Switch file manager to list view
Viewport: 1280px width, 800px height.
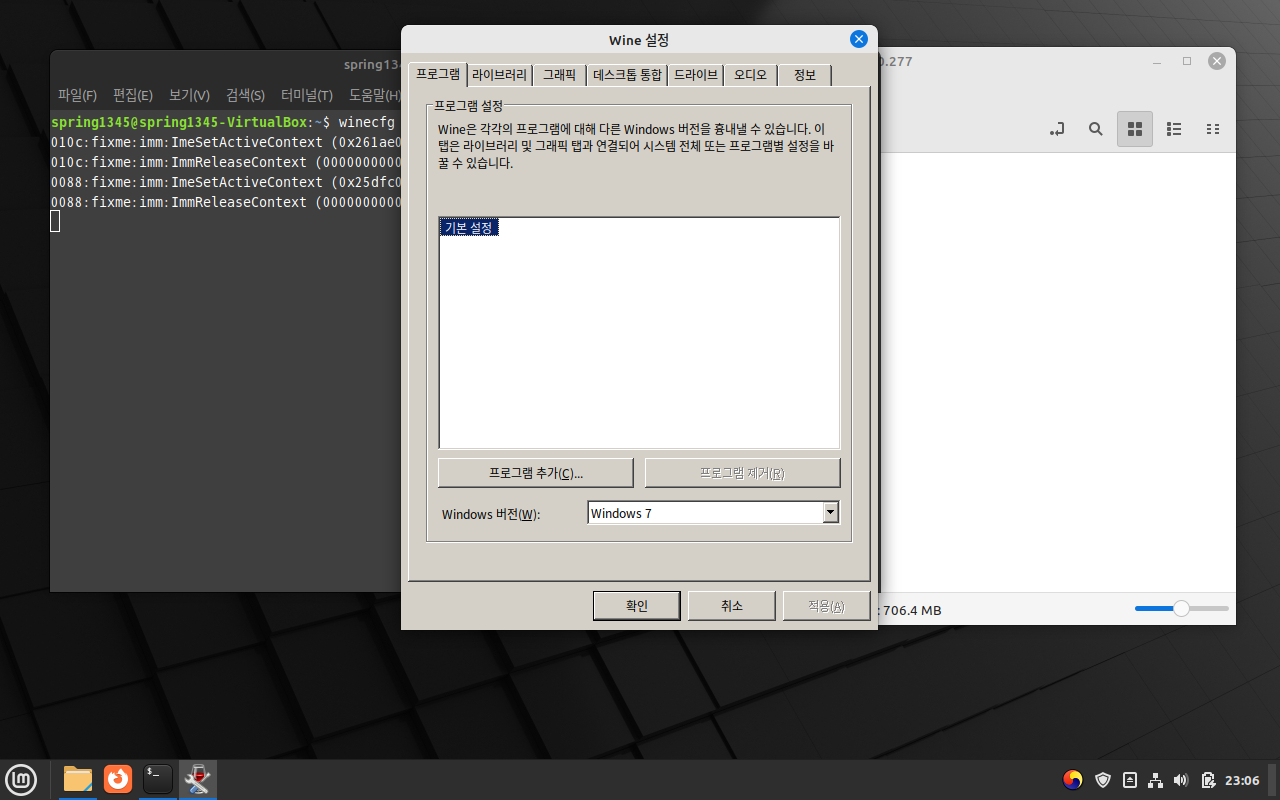pyautogui.click(x=1175, y=129)
